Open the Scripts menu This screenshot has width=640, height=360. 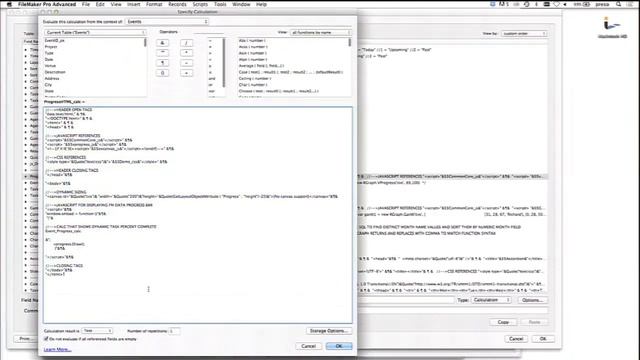click(200, 4)
